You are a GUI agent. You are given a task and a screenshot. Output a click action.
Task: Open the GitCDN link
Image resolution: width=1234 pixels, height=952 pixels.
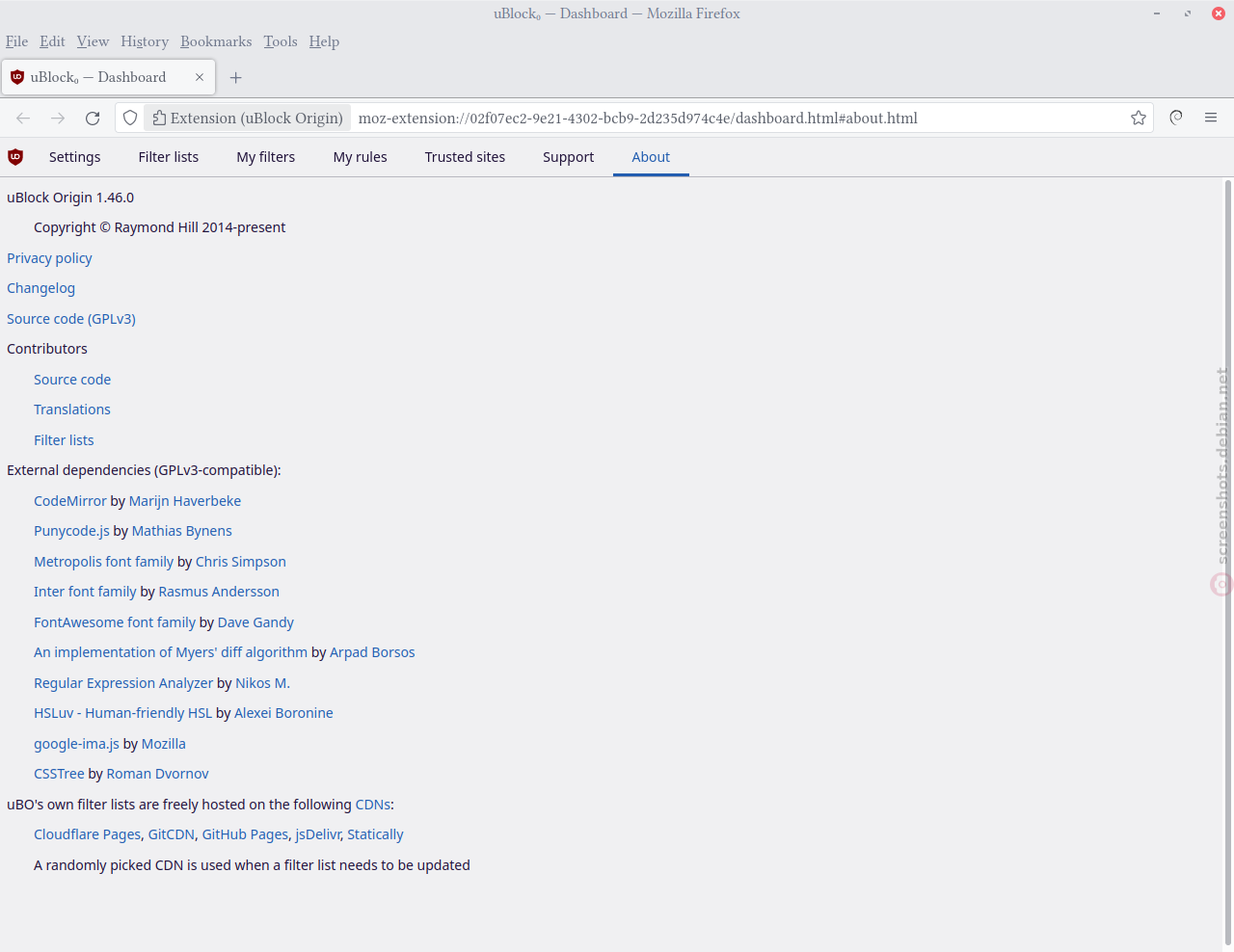click(x=172, y=834)
